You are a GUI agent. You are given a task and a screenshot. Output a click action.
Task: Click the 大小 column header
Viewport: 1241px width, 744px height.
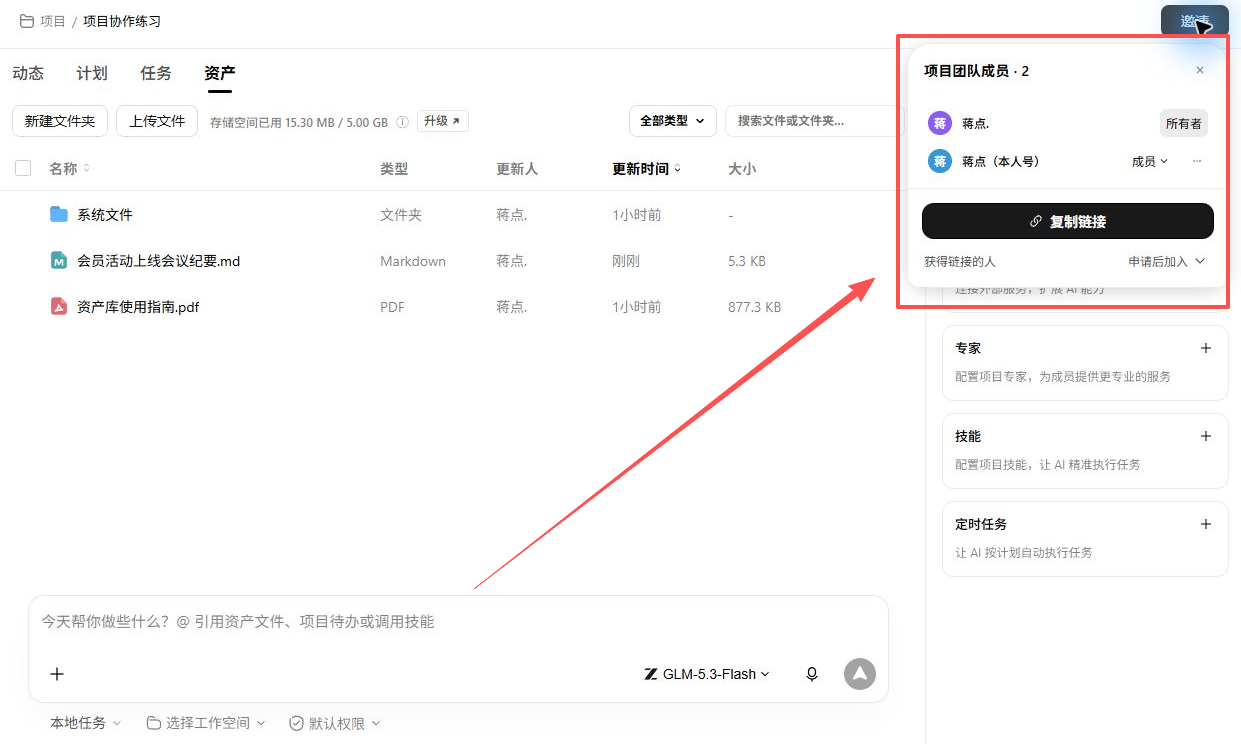pos(742,168)
